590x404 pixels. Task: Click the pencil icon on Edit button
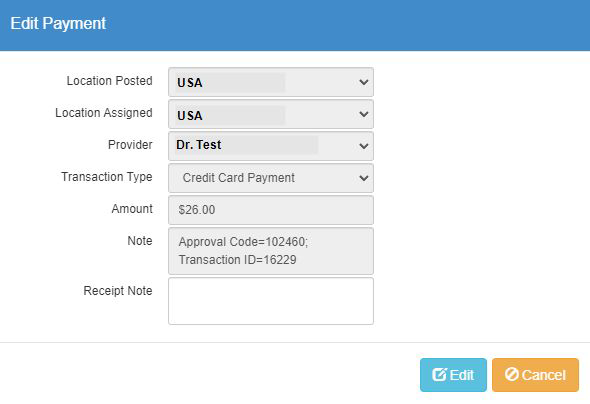pyautogui.click(x=439, y=375)
